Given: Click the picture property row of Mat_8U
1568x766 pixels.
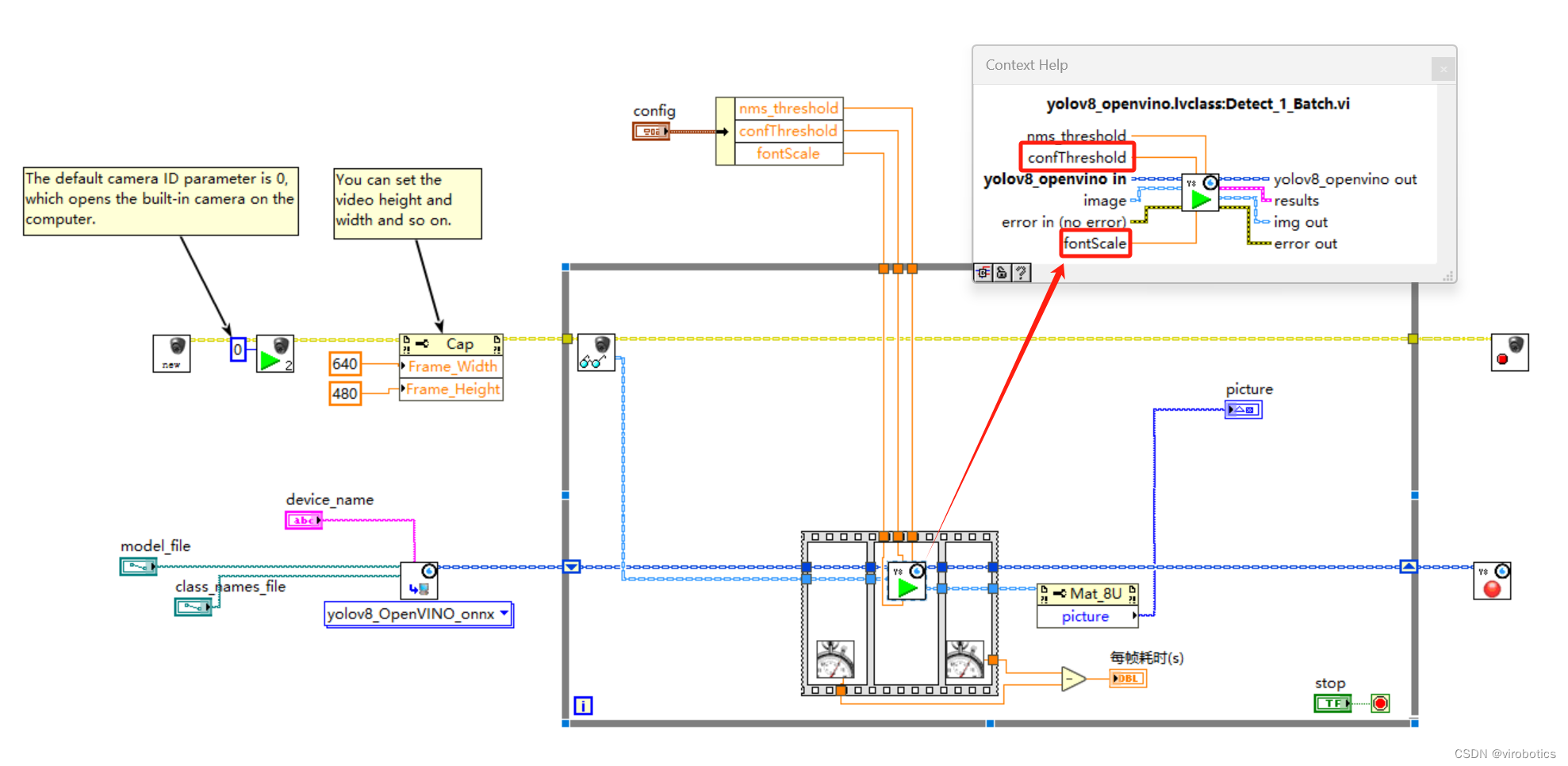Looking at the screenshot, I should point(1088,617).
